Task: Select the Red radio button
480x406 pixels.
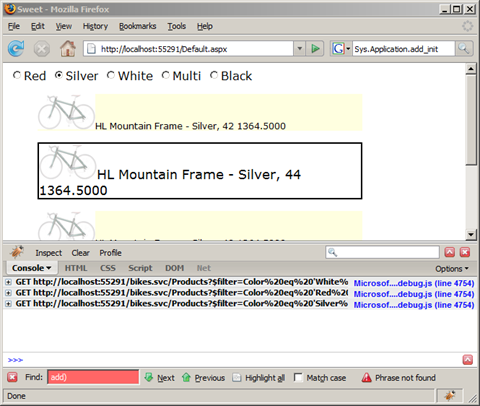Action: (17, 75)
